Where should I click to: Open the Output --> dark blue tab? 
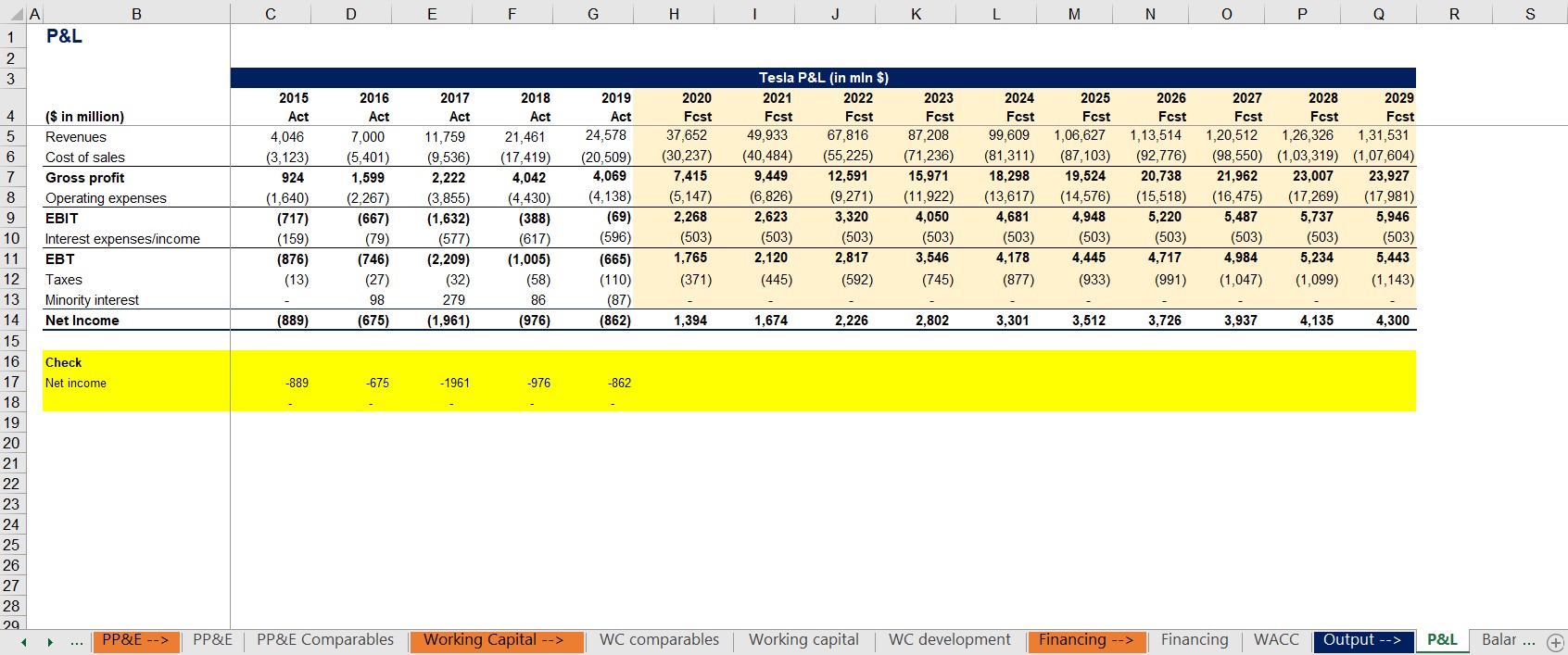pos(1362,640)
